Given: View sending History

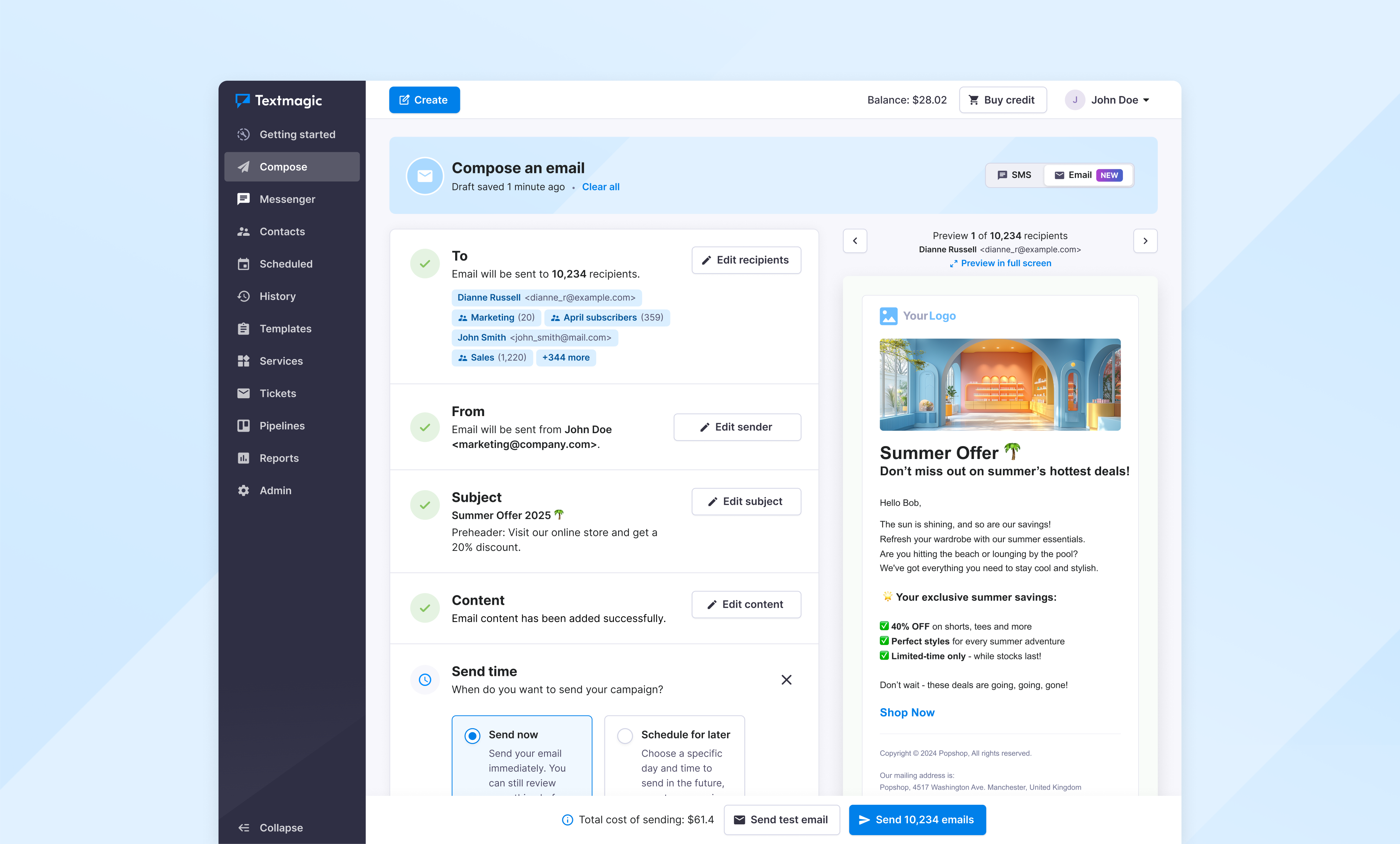Looking at the screenshot, I should (x=278, y=296).
